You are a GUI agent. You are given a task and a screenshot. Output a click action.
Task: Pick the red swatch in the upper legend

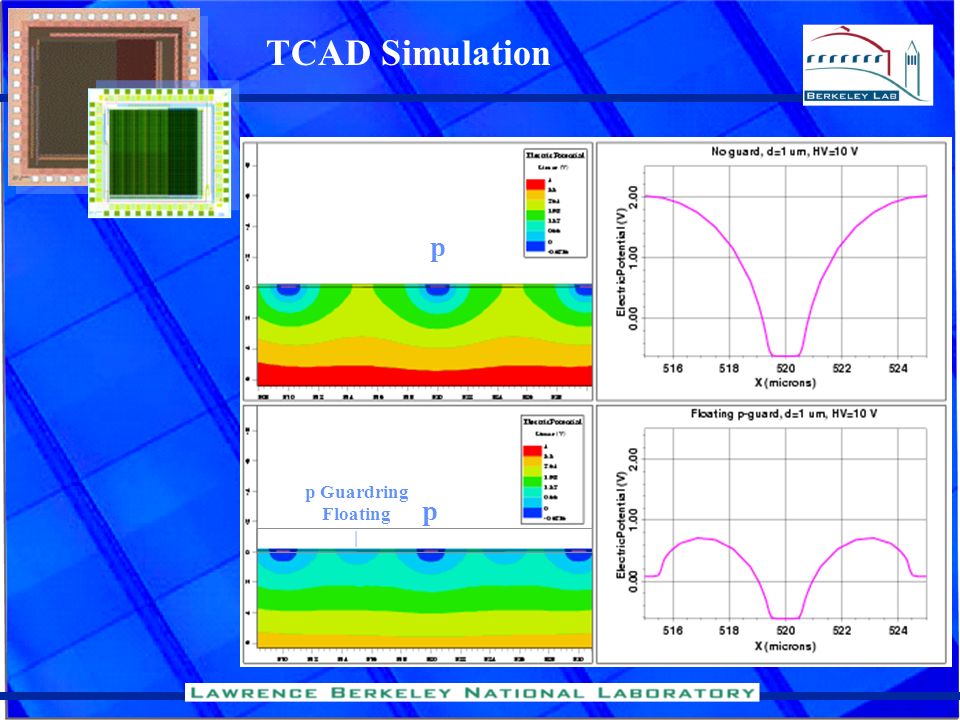pos(536,184)
